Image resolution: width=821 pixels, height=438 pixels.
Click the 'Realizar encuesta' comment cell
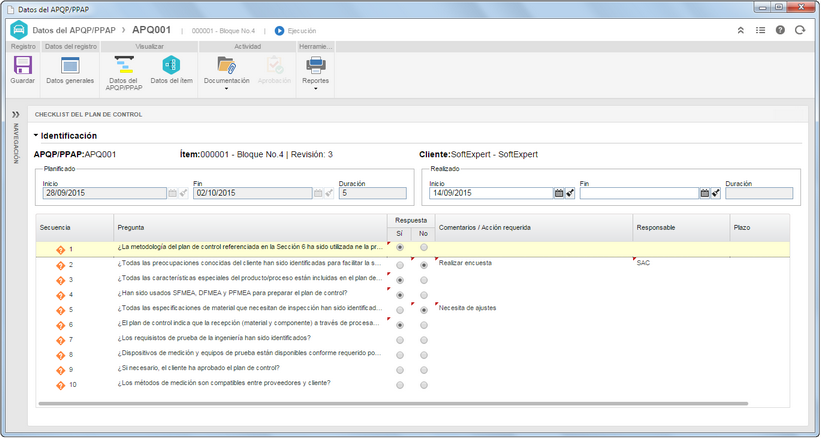[534, 263]
